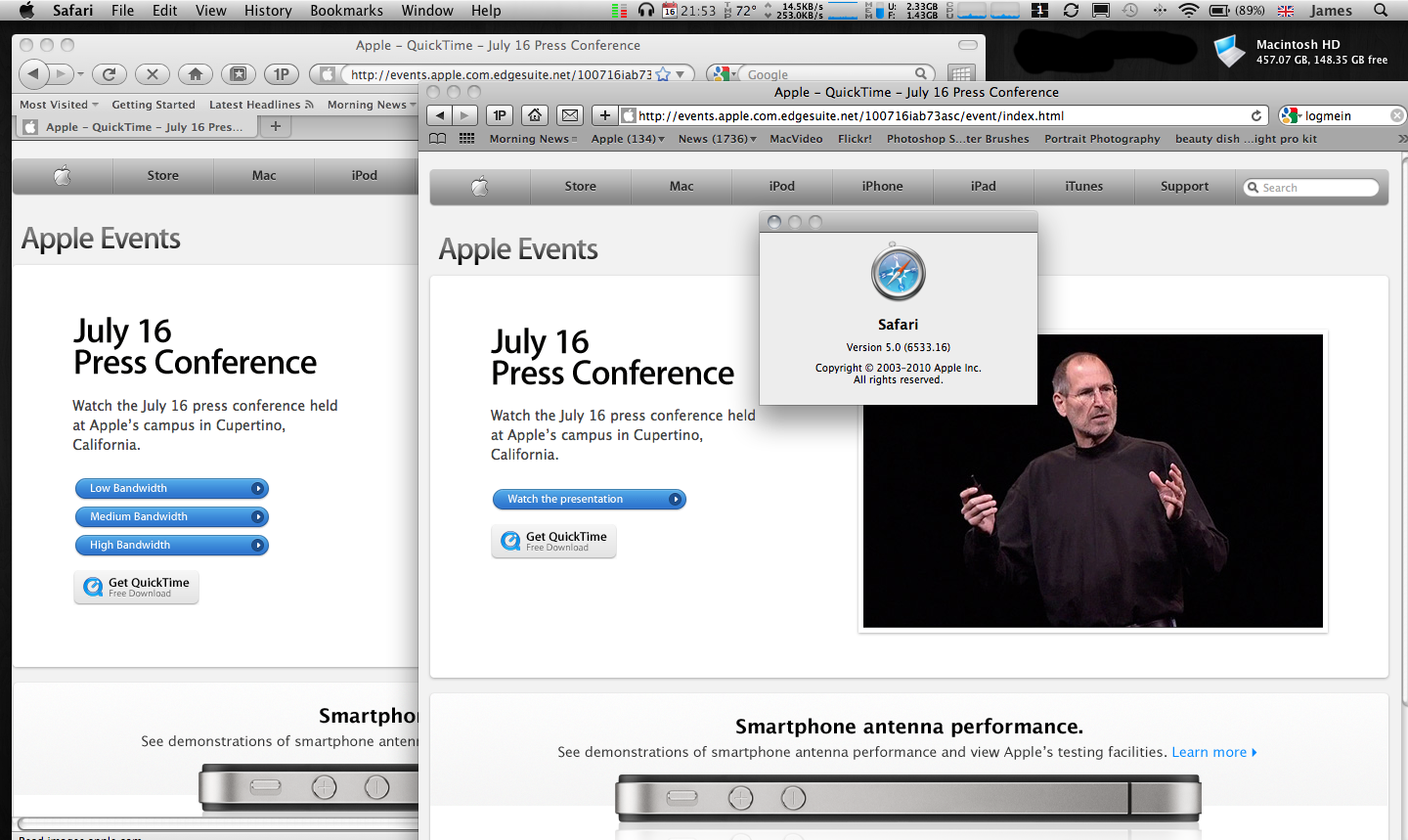1408x840 pixels.
Task: Open the Macintosh HD desktop drive
Action: point(1229,52)
